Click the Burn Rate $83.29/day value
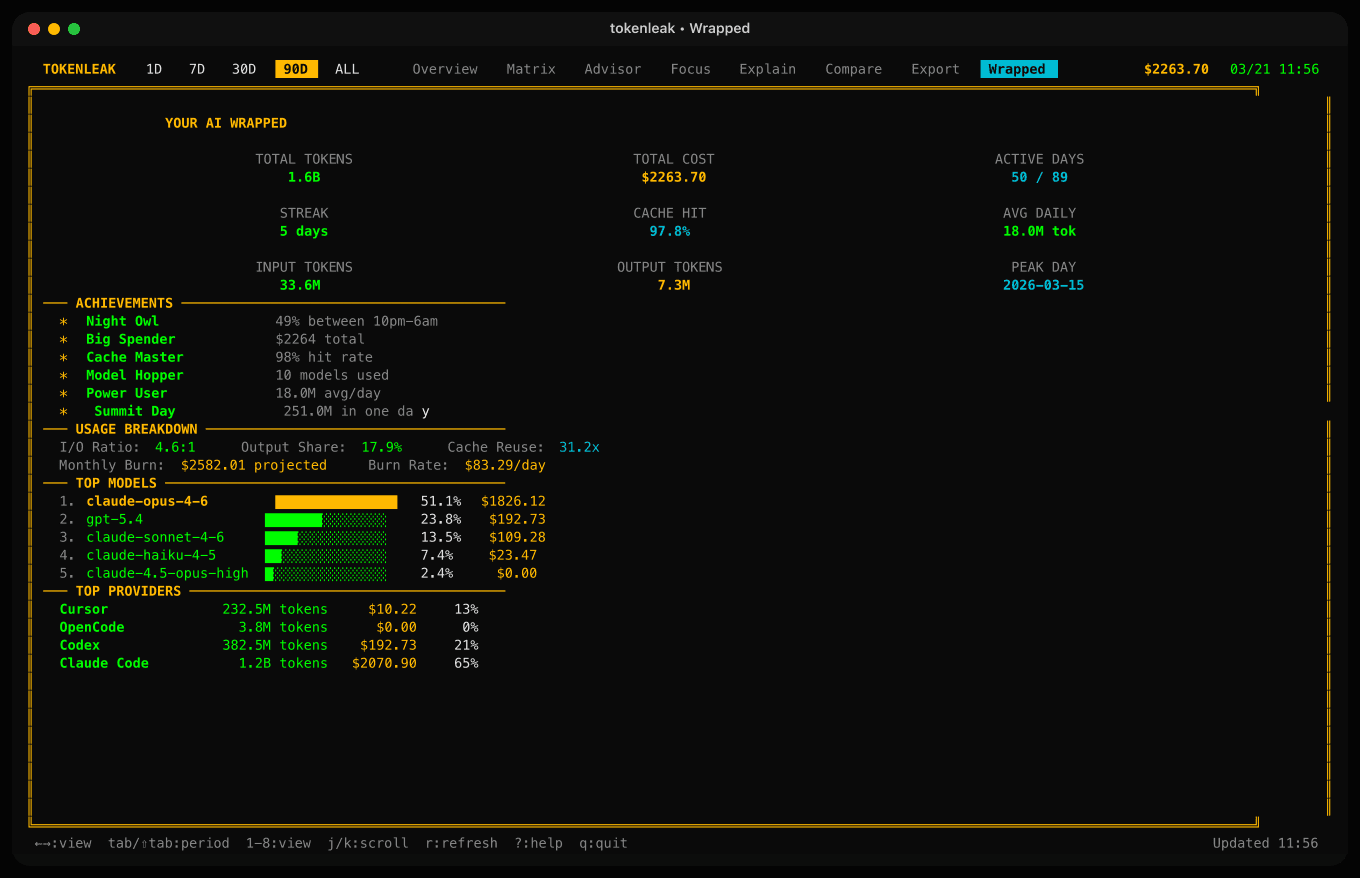 tap(505, 465)
